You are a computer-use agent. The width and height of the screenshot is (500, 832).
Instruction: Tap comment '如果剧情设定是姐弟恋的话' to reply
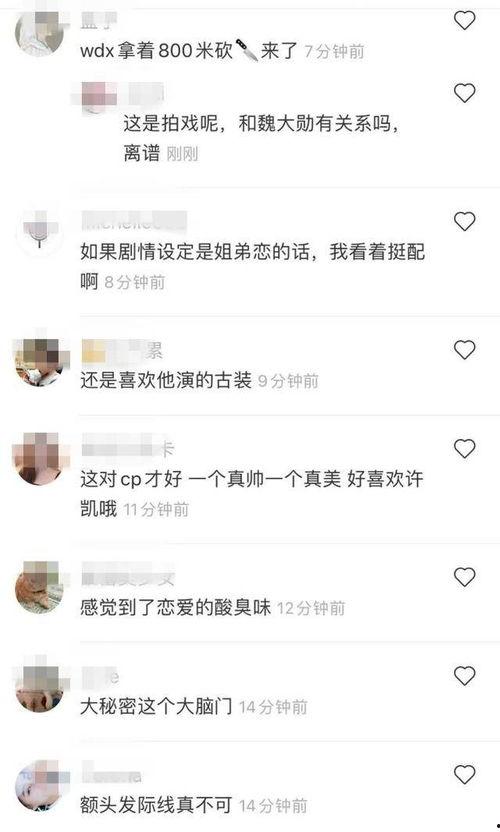coord(253,266)
